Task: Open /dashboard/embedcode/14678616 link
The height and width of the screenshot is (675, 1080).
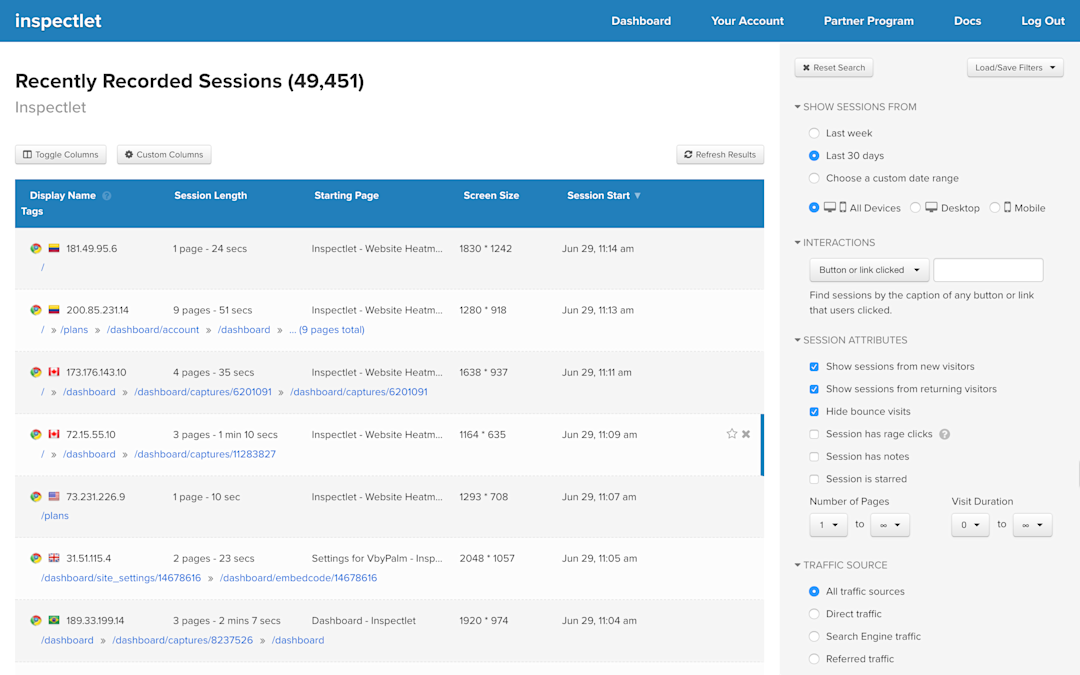Action: tap(298, 578)
